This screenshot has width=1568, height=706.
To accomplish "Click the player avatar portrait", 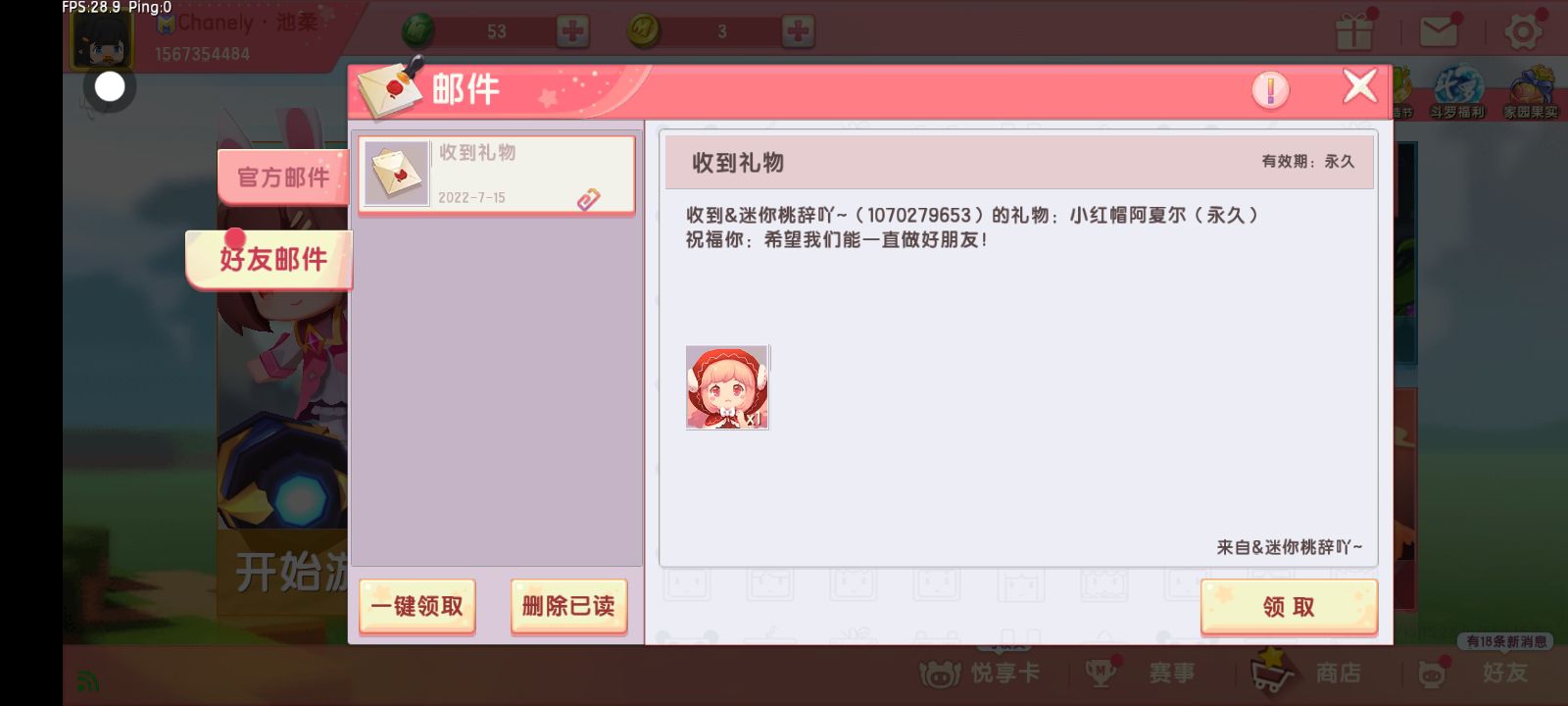I will point(101,37).
